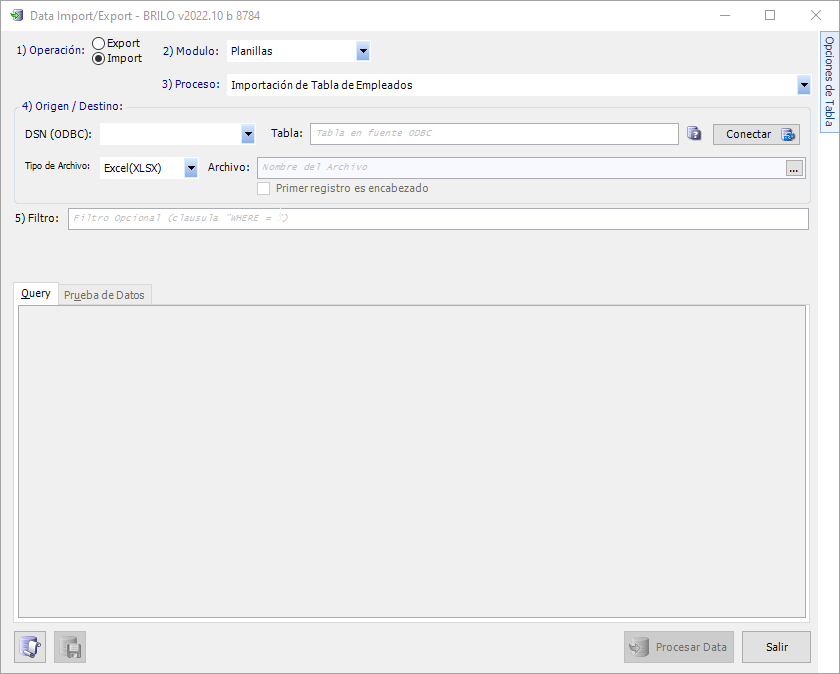Select the Import radio button
The image size is (840, 674).
(98, 58)
